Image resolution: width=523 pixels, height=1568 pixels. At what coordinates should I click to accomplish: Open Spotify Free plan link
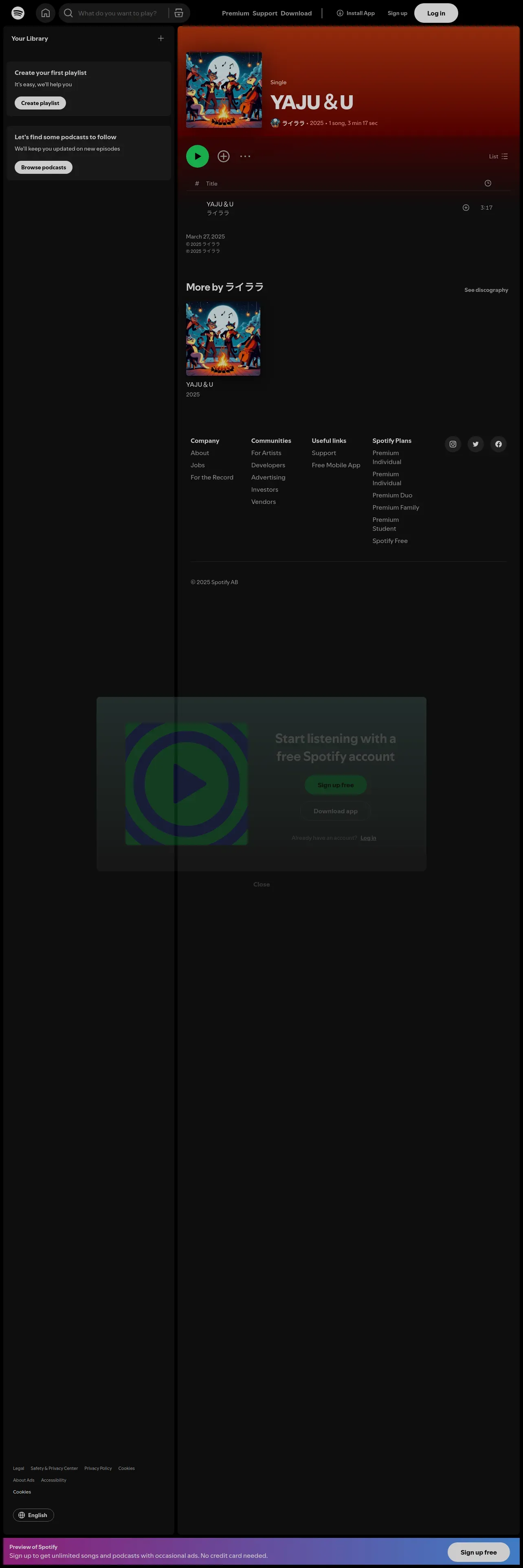click(390, 541)
